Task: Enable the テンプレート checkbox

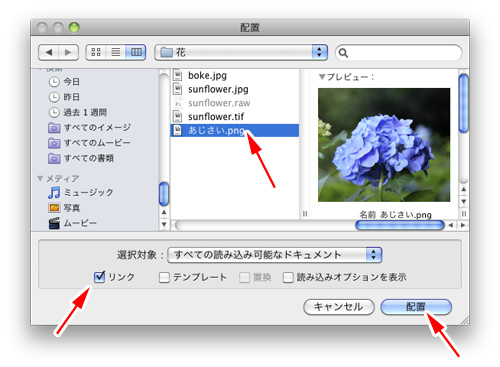Action: pyautogui.click(x=164, y=277)
